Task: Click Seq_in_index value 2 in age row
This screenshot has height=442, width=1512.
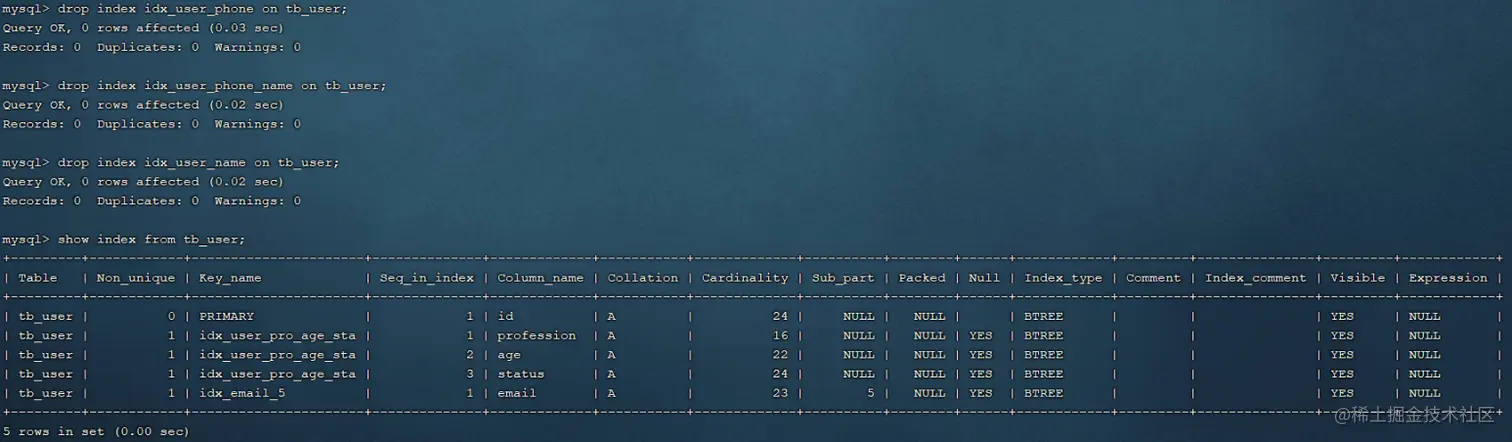Action: [x=470, y=354]
